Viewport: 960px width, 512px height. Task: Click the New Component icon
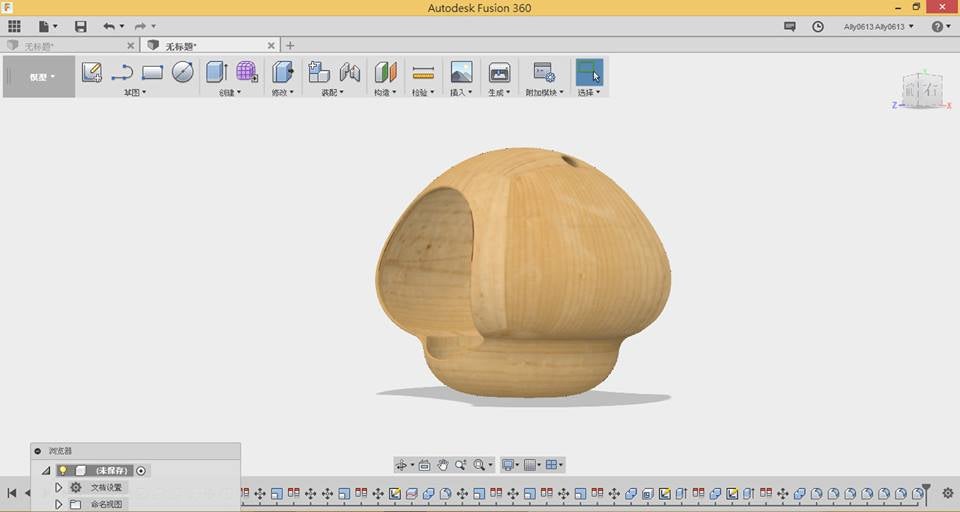(318, 72)
